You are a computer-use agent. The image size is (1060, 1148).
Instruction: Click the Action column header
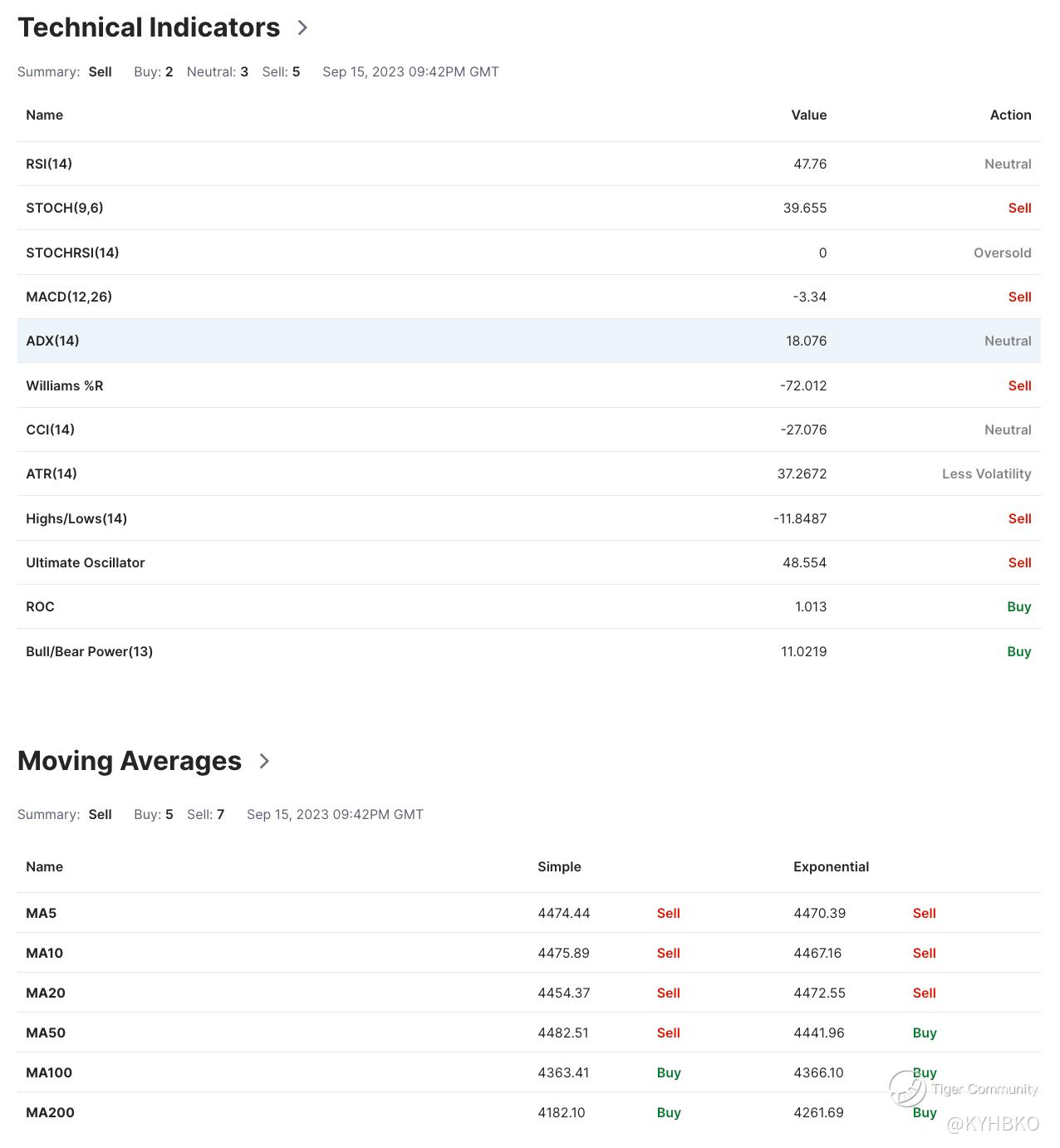point(1010,115)
